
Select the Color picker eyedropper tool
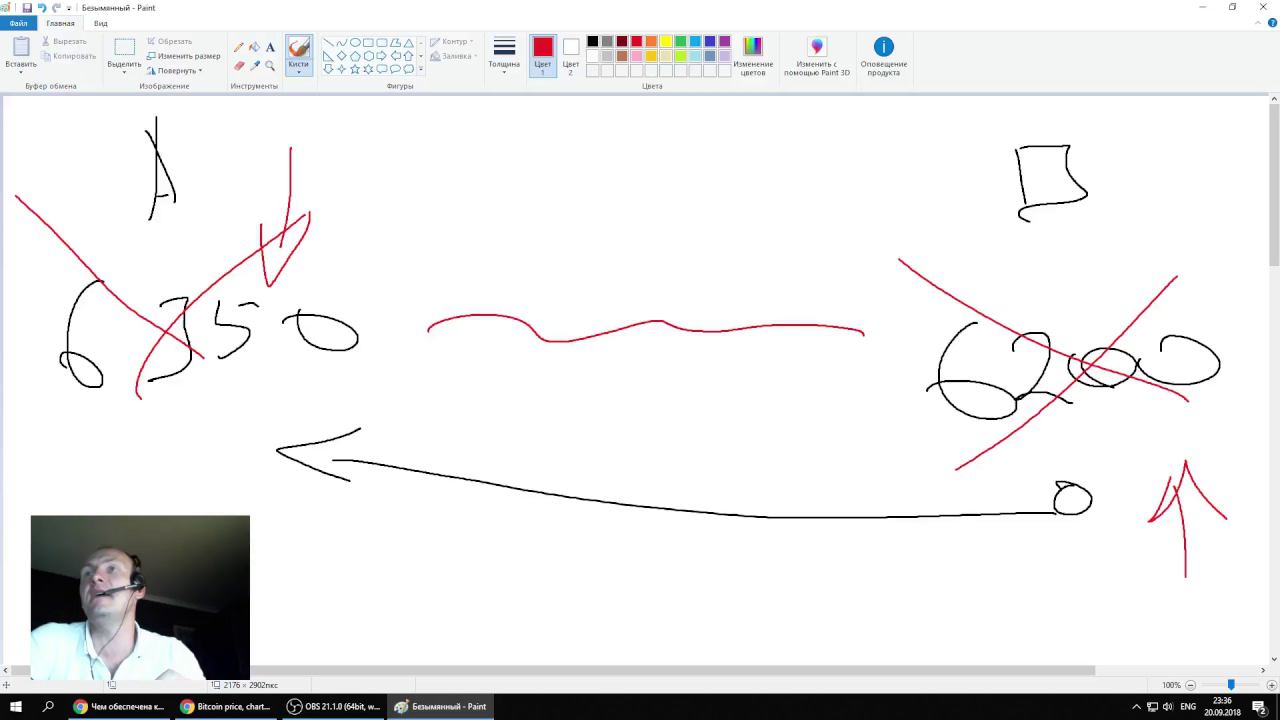pos(254,66)
